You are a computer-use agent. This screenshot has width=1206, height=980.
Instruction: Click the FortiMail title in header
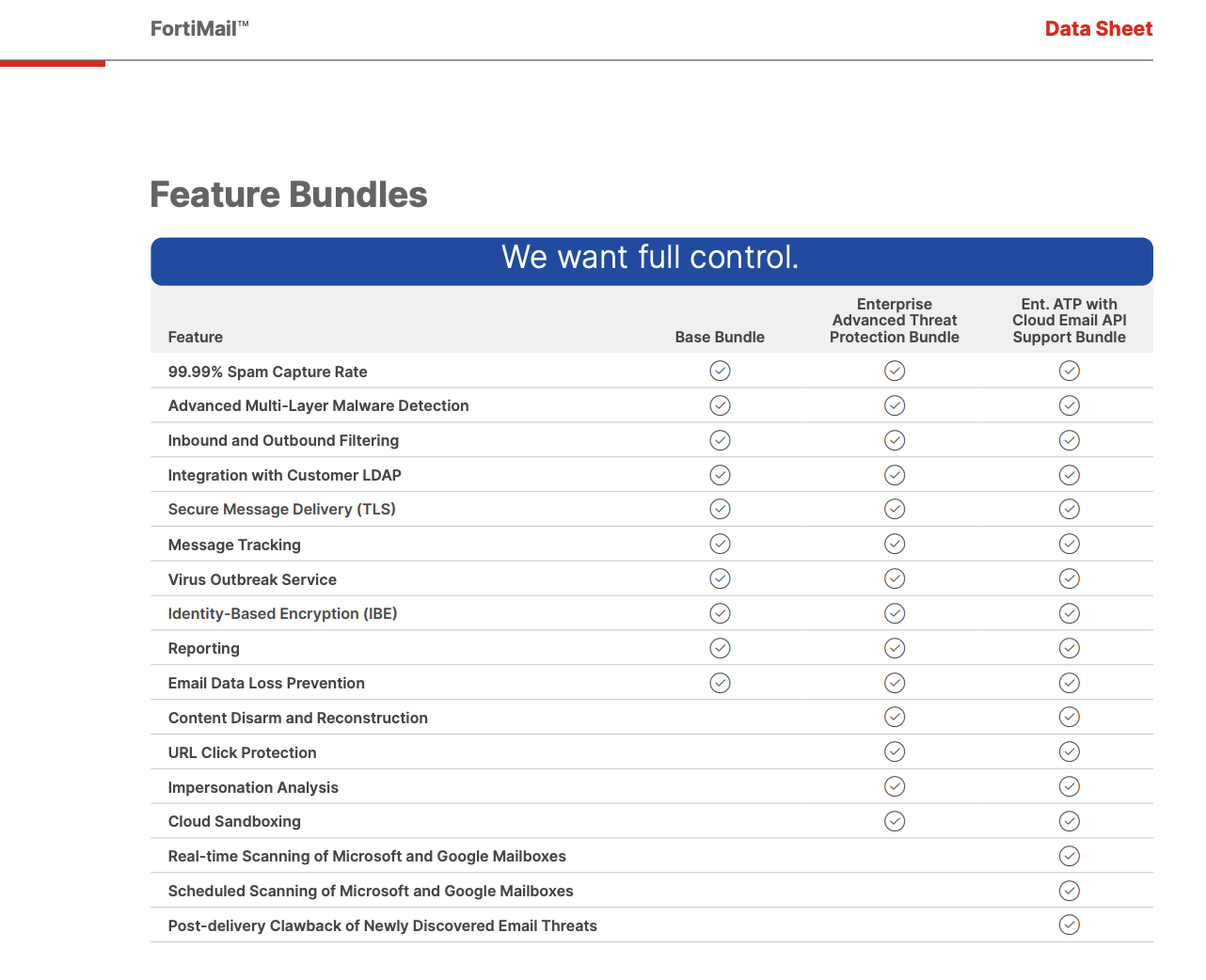coord(199,28)
